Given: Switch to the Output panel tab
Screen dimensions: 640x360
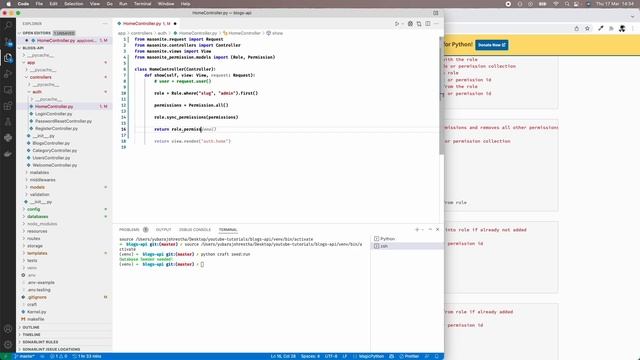Looking at the screenshot, I should (163, 230).
